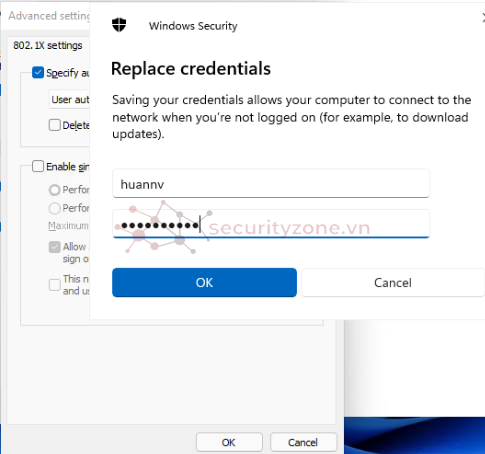Switch to the 802.1X settings tab

(48, 45)
